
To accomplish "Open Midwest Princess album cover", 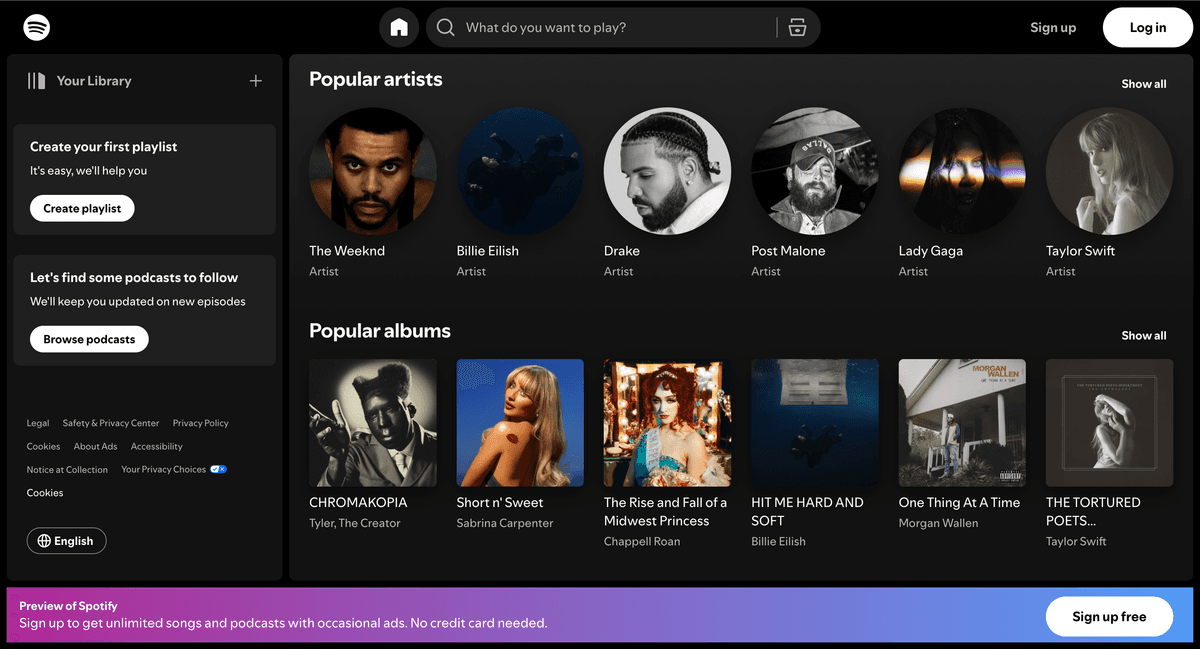I will pyautogui.click(x=668, y=423).
